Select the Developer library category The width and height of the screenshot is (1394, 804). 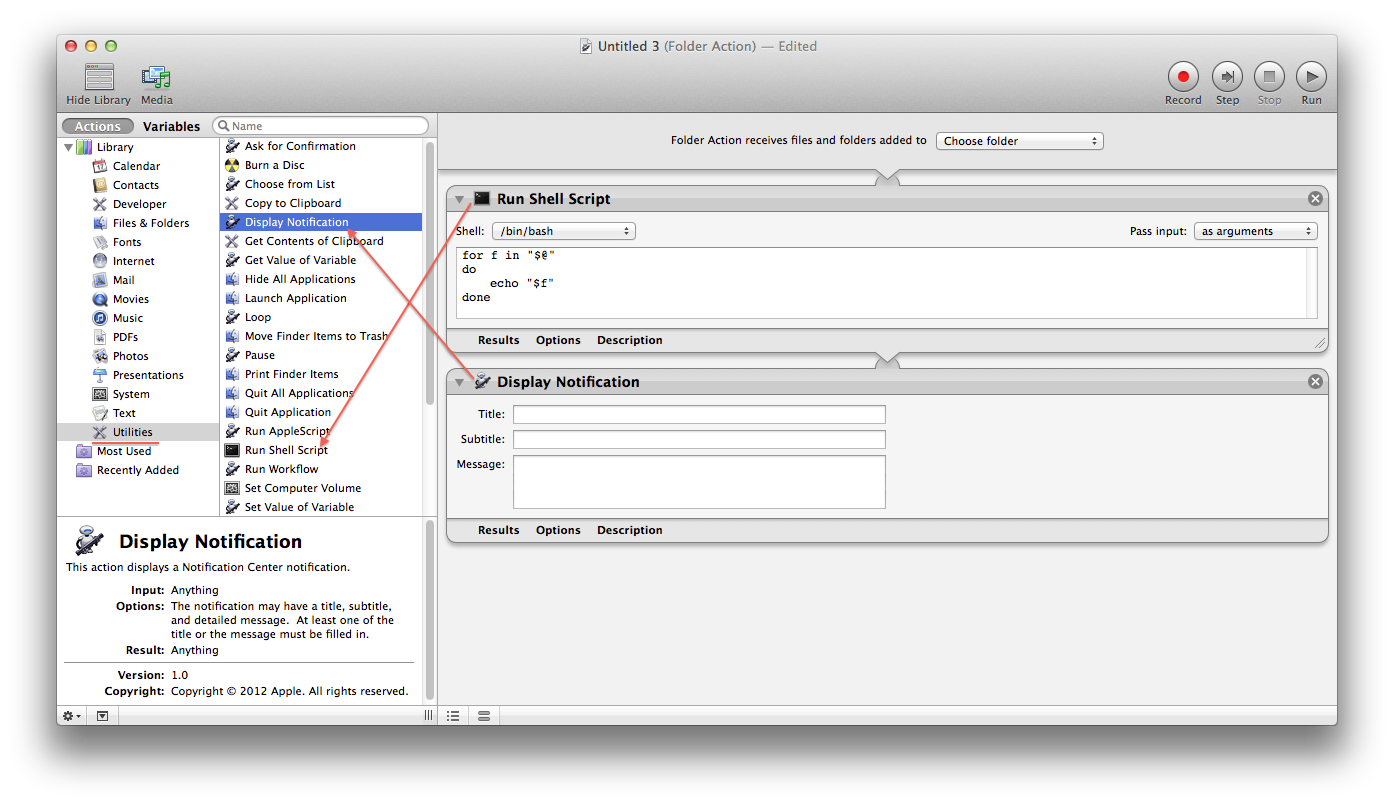140,204
